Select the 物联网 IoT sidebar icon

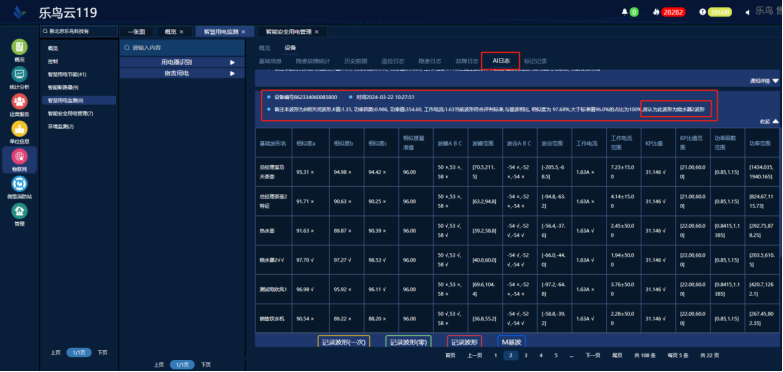pos(19,156)
